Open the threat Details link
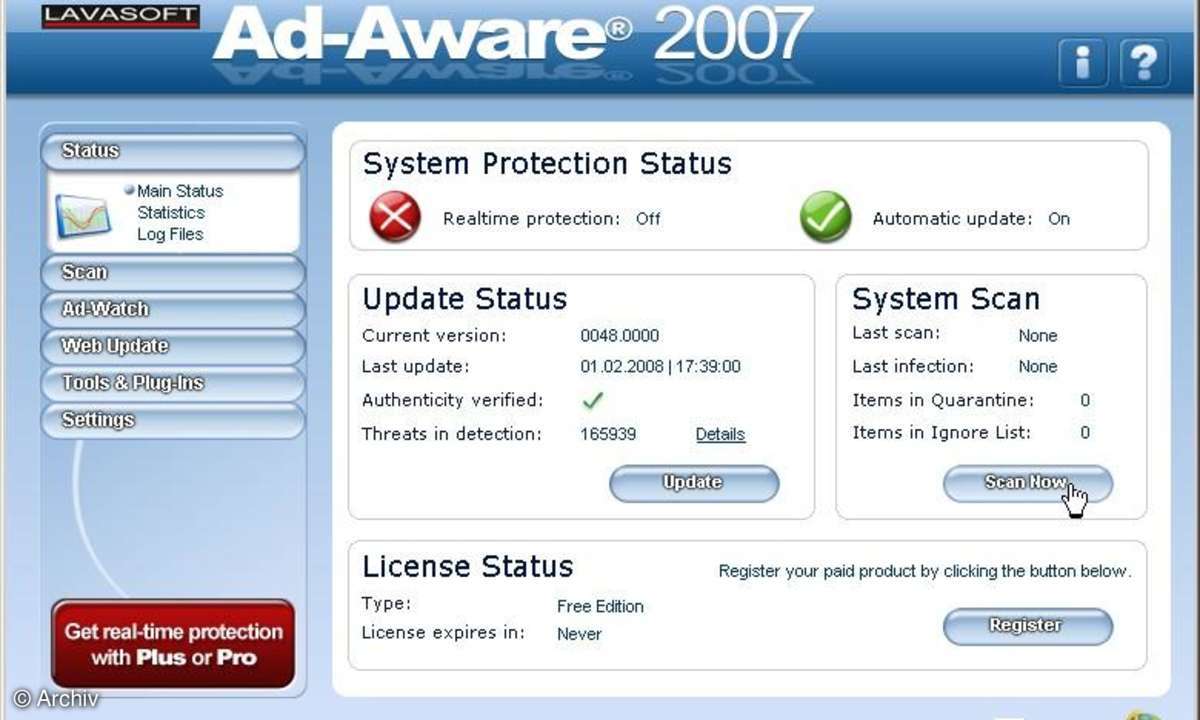This screenshot has width=1200, height=720. (720, 434)
